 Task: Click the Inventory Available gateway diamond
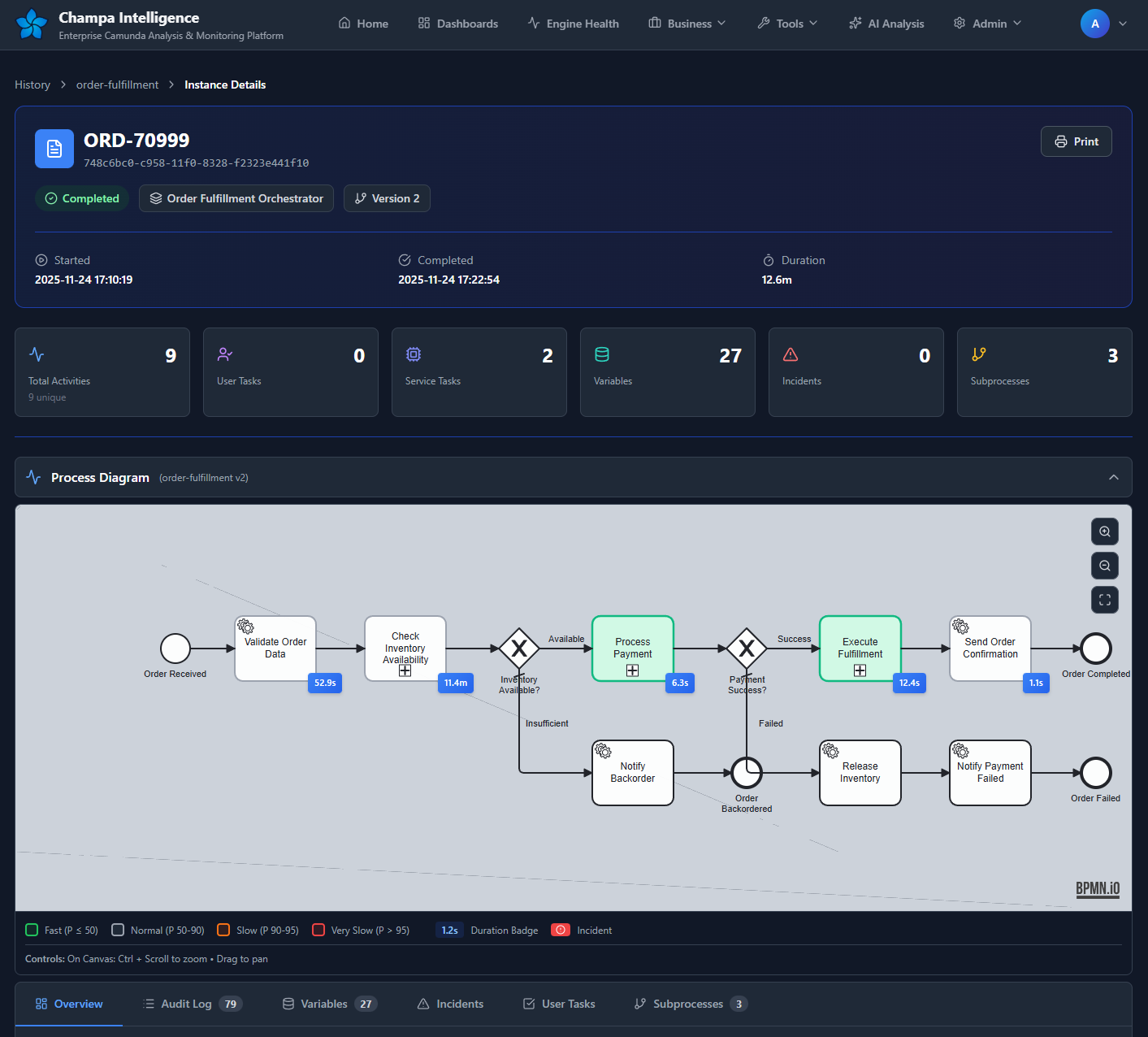pos(519,649)
